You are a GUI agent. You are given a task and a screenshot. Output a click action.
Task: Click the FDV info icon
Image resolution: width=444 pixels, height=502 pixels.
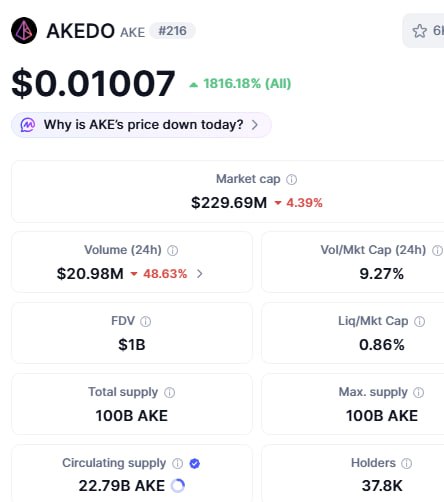145,321
